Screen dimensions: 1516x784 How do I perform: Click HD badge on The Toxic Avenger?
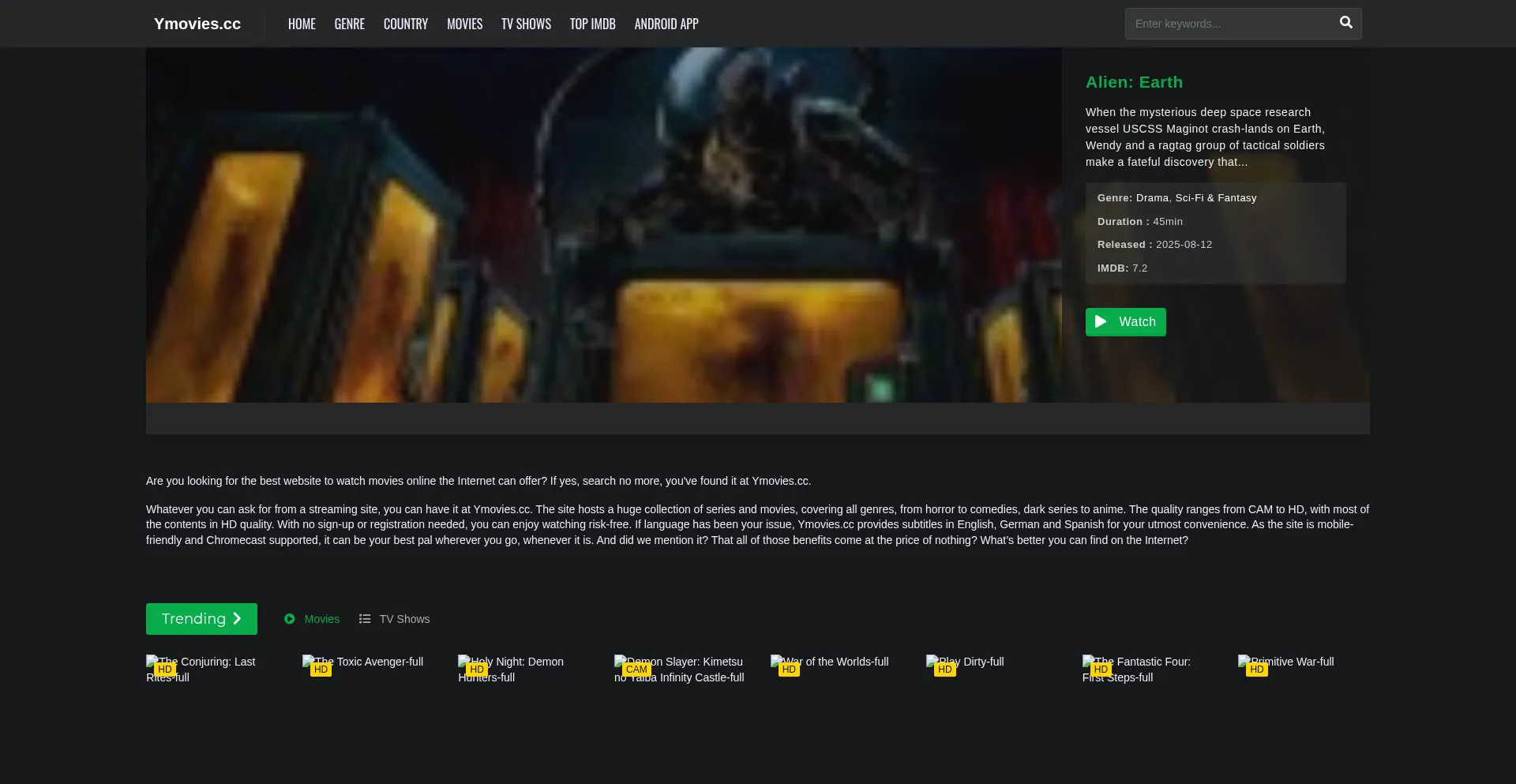(321, 670)
